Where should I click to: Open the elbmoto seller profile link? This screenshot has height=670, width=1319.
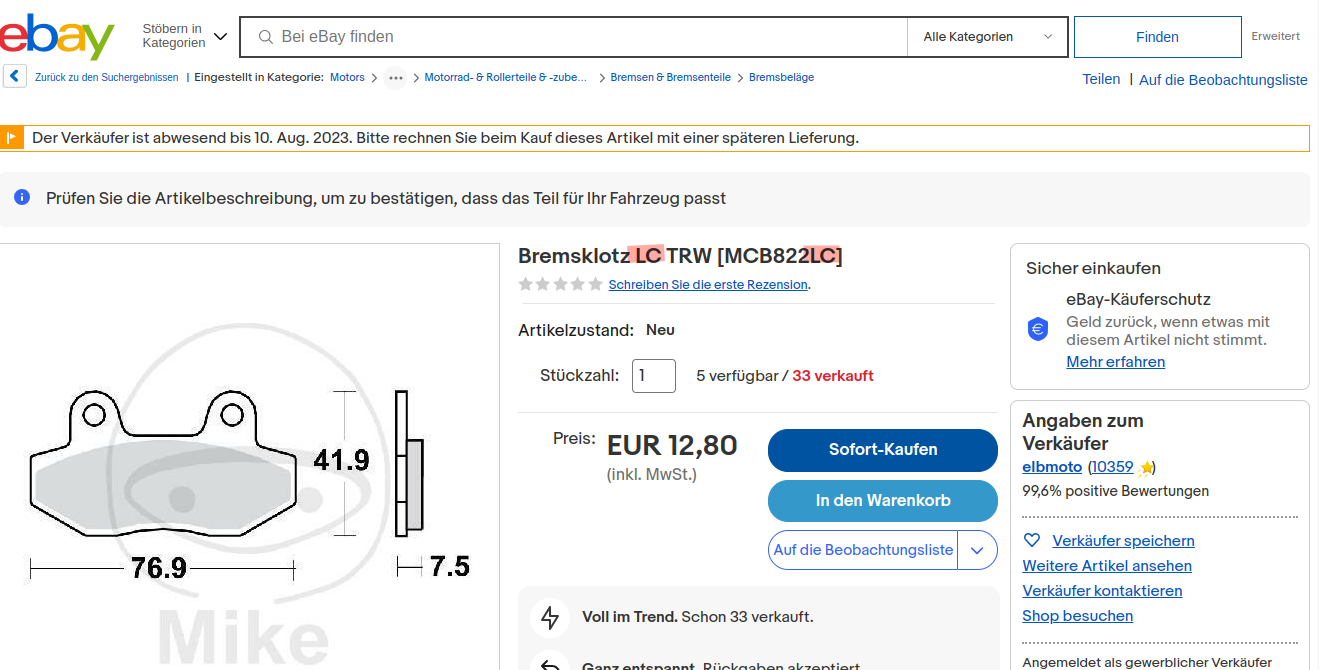(1052, 467)
